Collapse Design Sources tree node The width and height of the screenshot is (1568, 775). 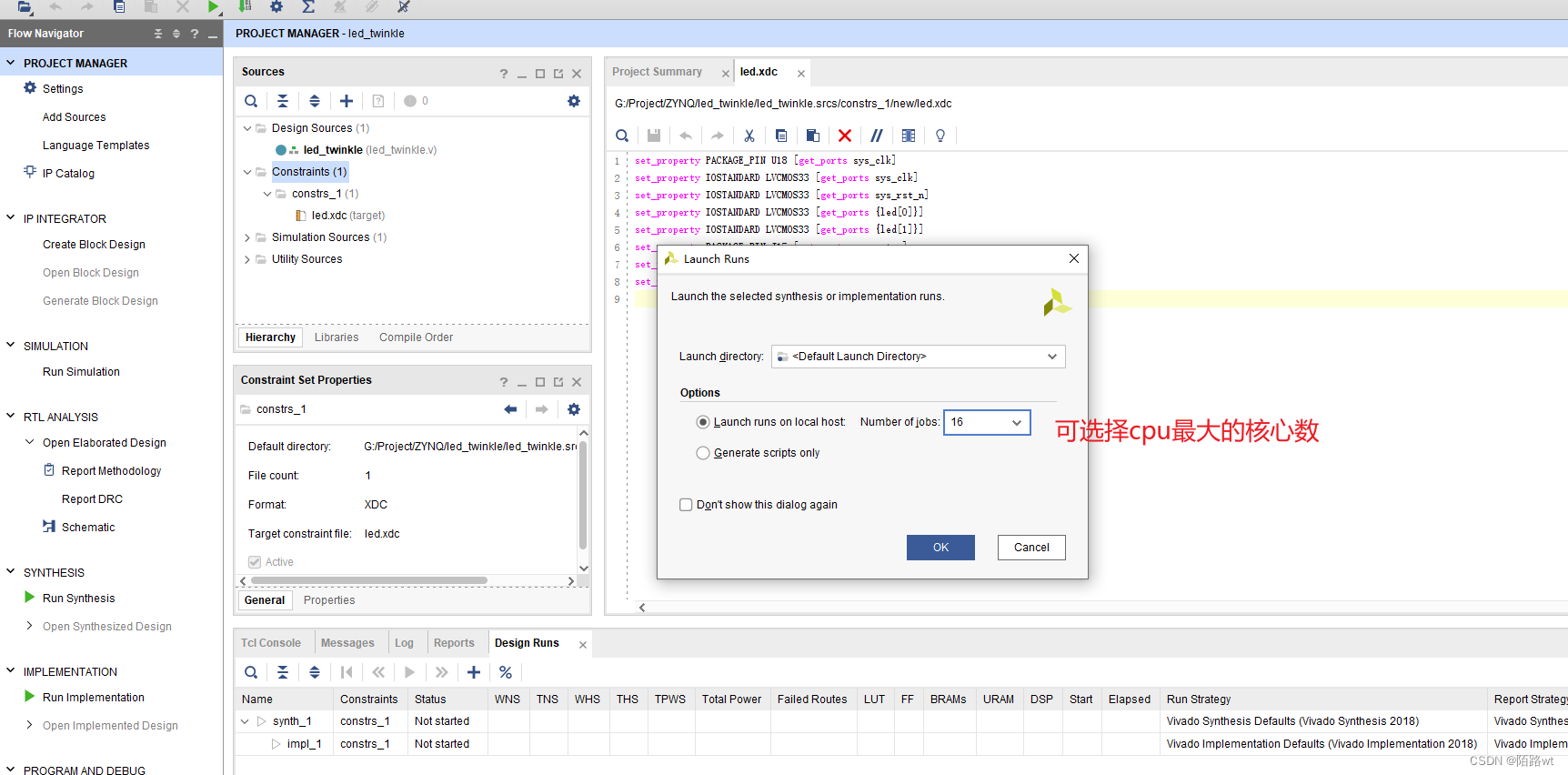(247, 128)
